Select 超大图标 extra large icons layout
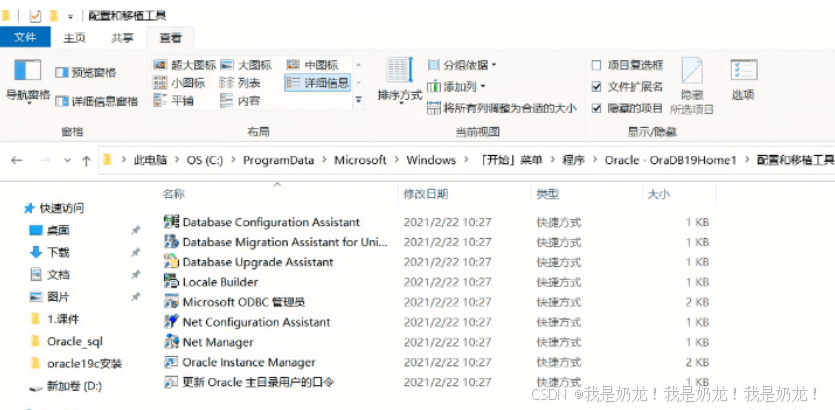835x410 pixels. tap(185, 65)
